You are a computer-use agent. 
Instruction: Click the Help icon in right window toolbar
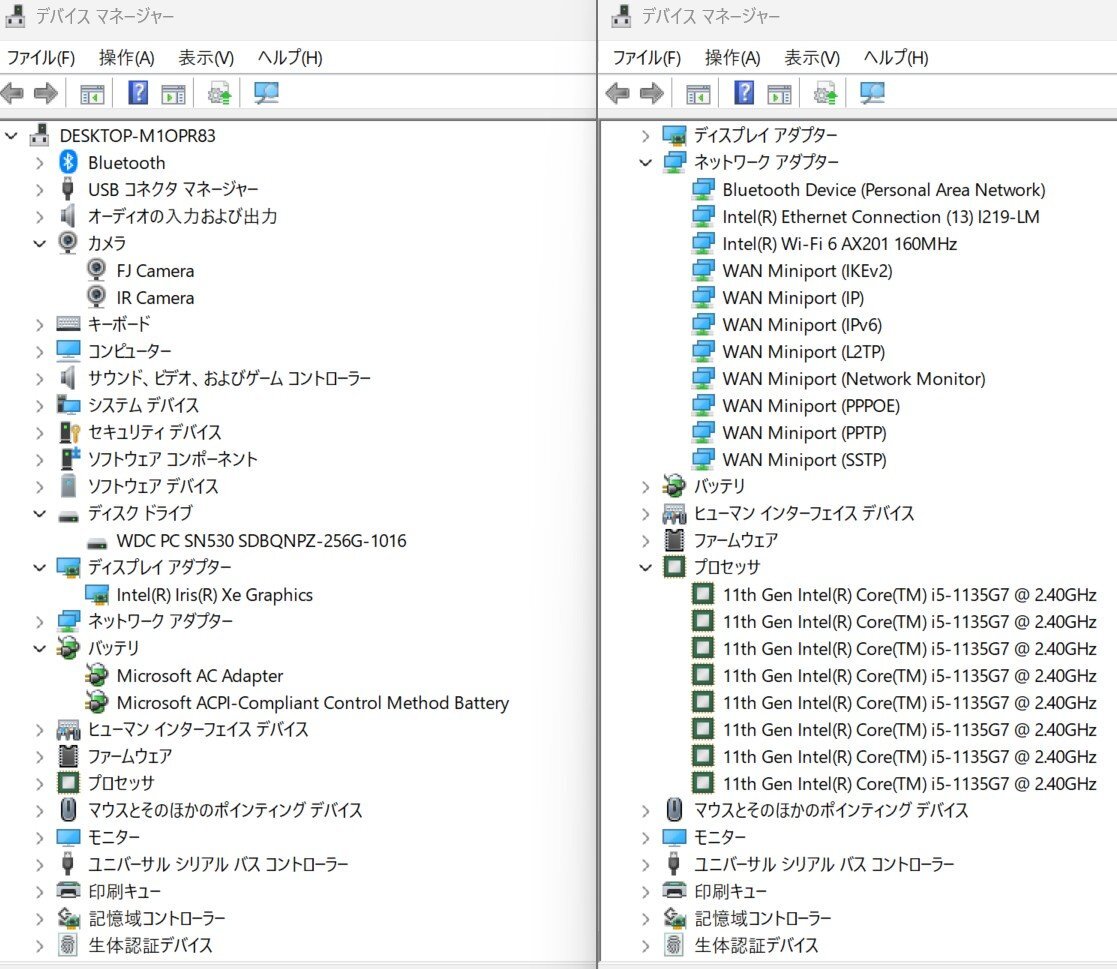point(744,94)
